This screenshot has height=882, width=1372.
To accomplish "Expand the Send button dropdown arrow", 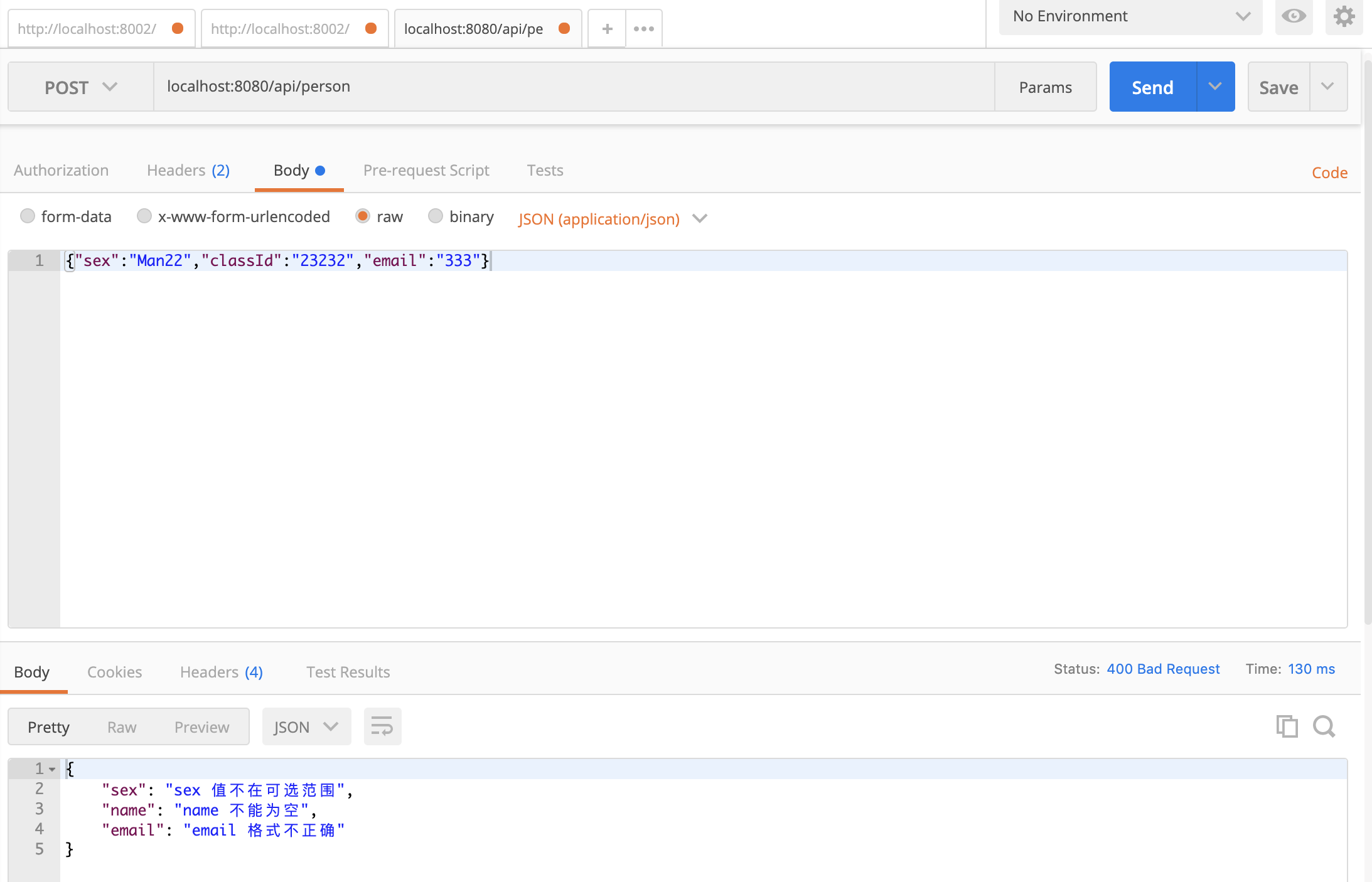I will (x=1215, y=86).
